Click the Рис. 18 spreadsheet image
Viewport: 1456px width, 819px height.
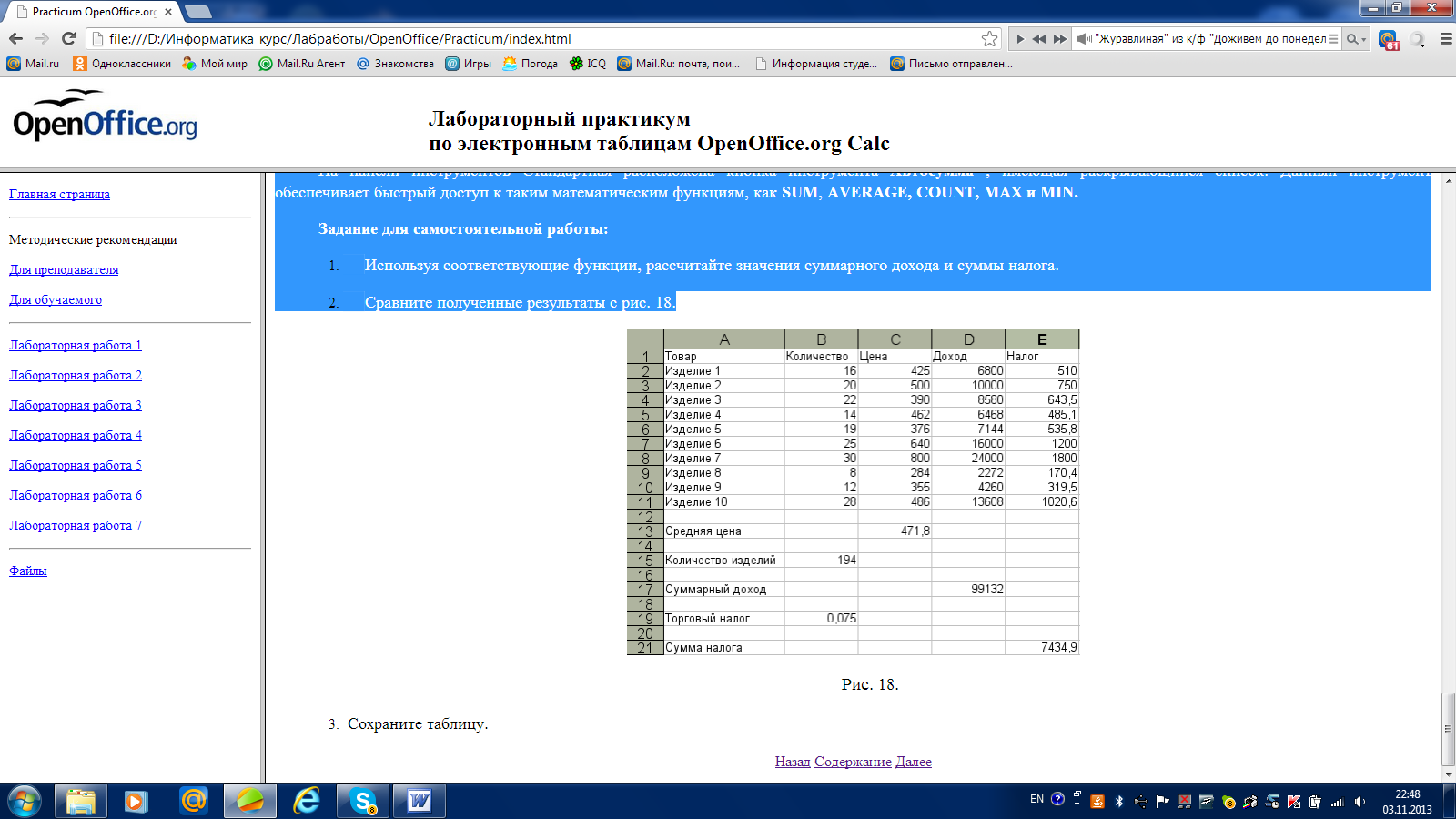[x=853, y=491]
